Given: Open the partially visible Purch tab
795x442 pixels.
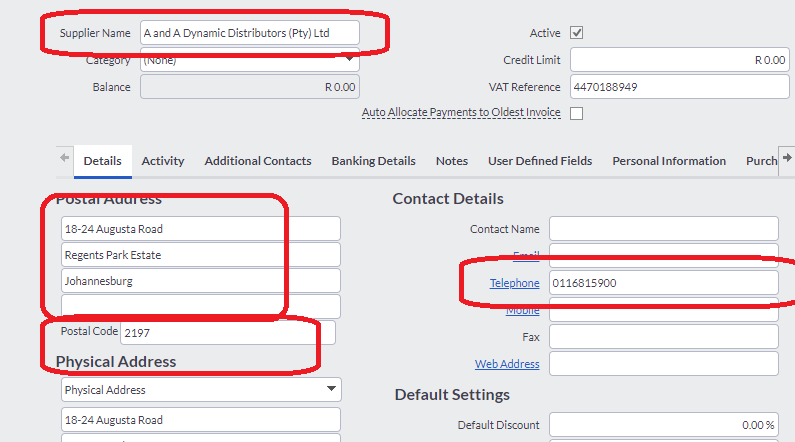Looking at the screenshot, I should pos(761,161).
